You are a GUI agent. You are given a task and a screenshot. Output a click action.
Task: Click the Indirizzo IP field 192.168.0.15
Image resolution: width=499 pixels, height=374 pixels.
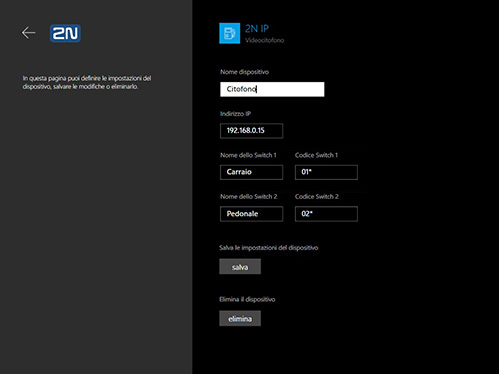click(251, 131)
